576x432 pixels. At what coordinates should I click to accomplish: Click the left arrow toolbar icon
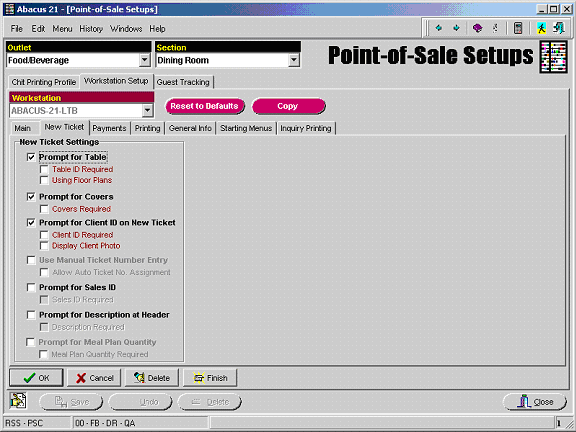click(x=439, y=28)
